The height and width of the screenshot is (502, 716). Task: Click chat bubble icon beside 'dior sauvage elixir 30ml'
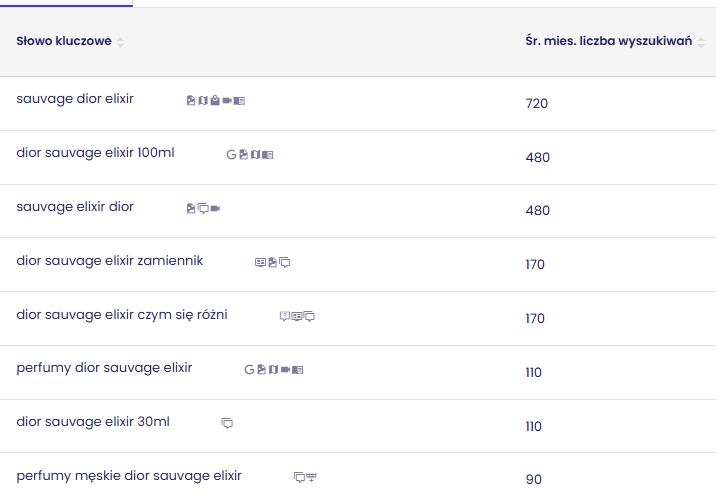point(227,424)
